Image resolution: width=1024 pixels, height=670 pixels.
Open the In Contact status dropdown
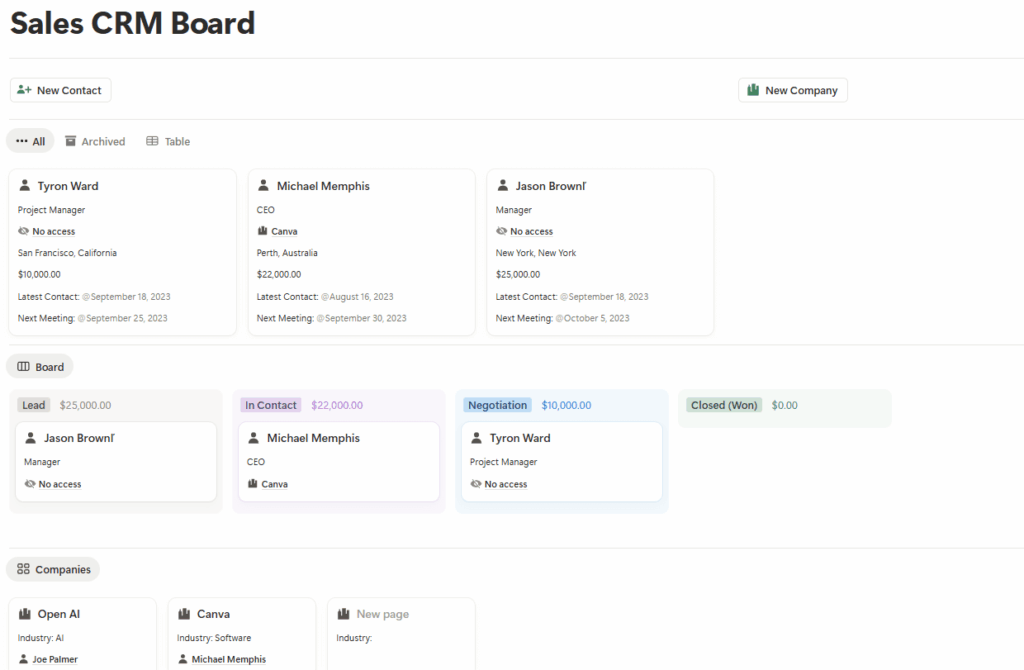[270, 405]
